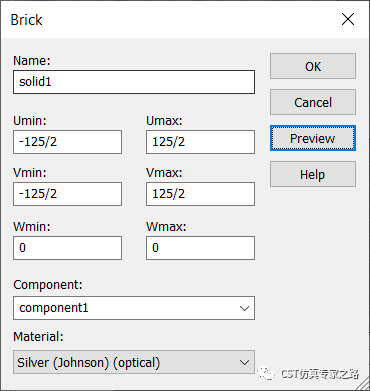Expand the Component dropdown arrow
Viewport: 370px width, 391px height.
coord(244,308)
